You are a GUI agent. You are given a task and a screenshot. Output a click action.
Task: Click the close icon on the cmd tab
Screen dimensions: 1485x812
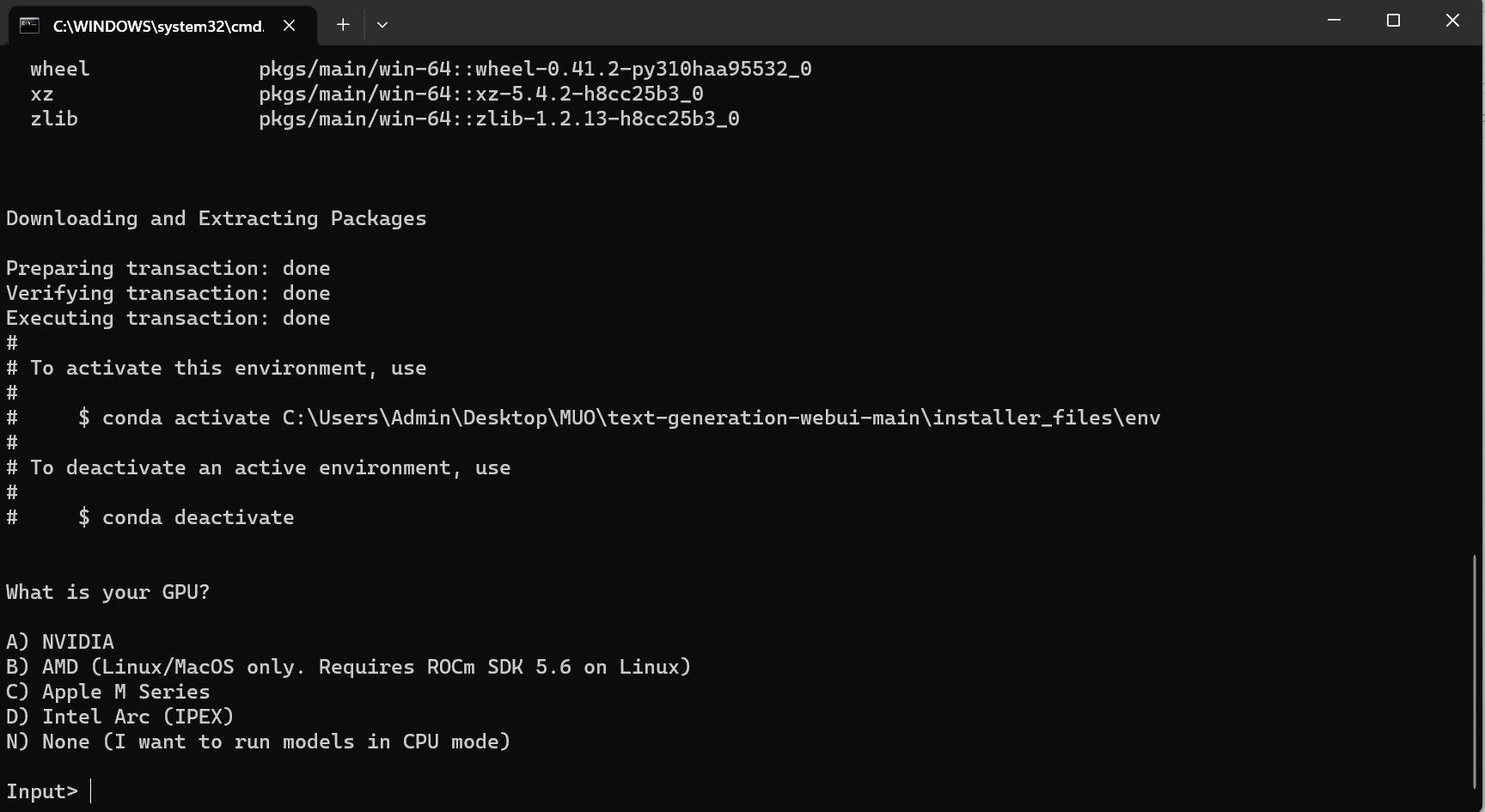click(x=289, y=26)
